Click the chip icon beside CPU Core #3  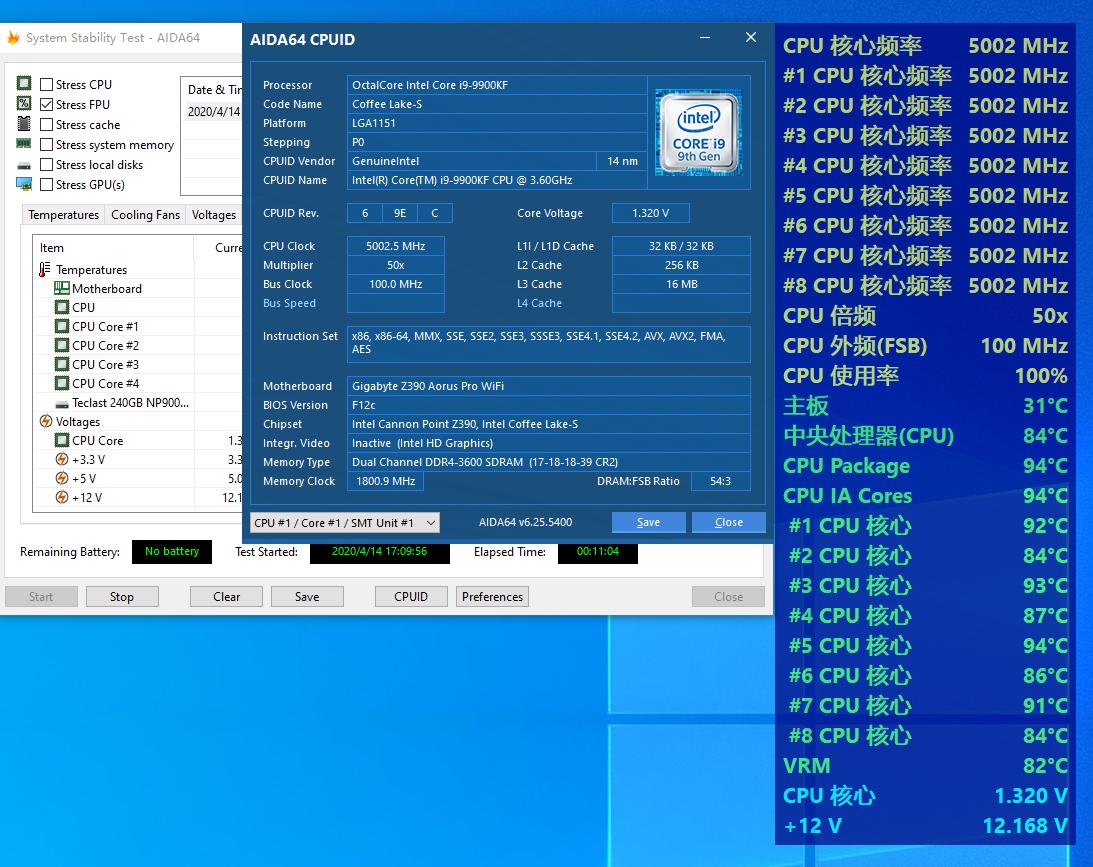coord(61,365)
